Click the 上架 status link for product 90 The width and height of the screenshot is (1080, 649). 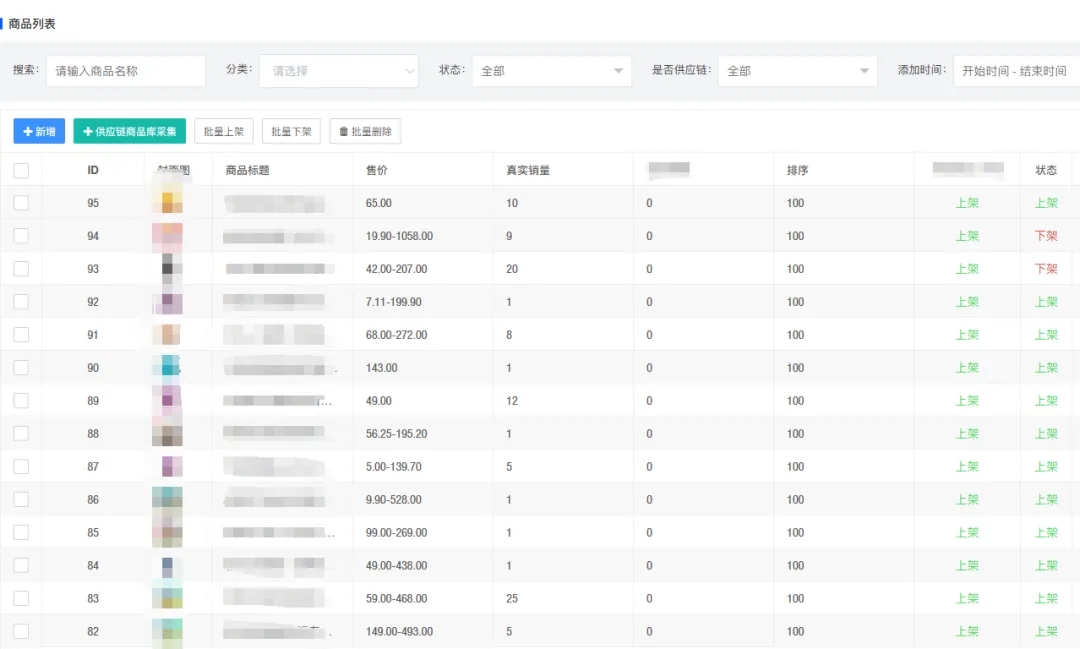[1046, 367]
